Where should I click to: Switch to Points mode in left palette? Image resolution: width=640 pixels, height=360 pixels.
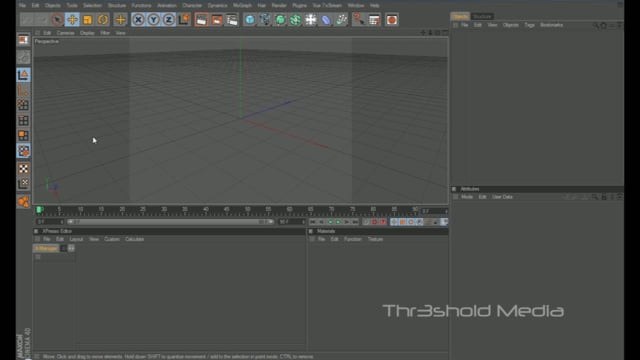(x=23, y=105)
